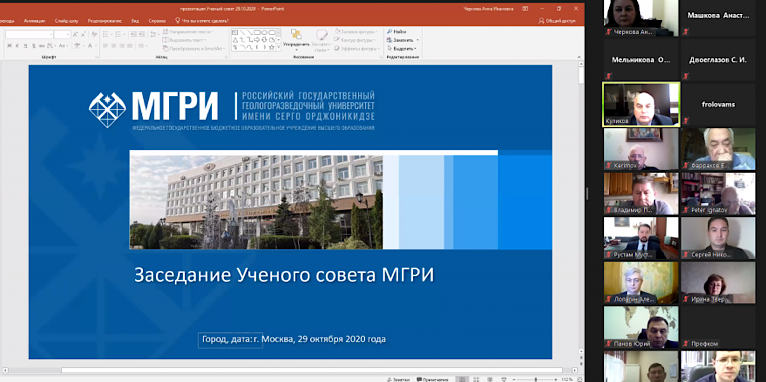
Task: Open the Review (Рецензирование) ribbon tab
Action: coord(105,21)
